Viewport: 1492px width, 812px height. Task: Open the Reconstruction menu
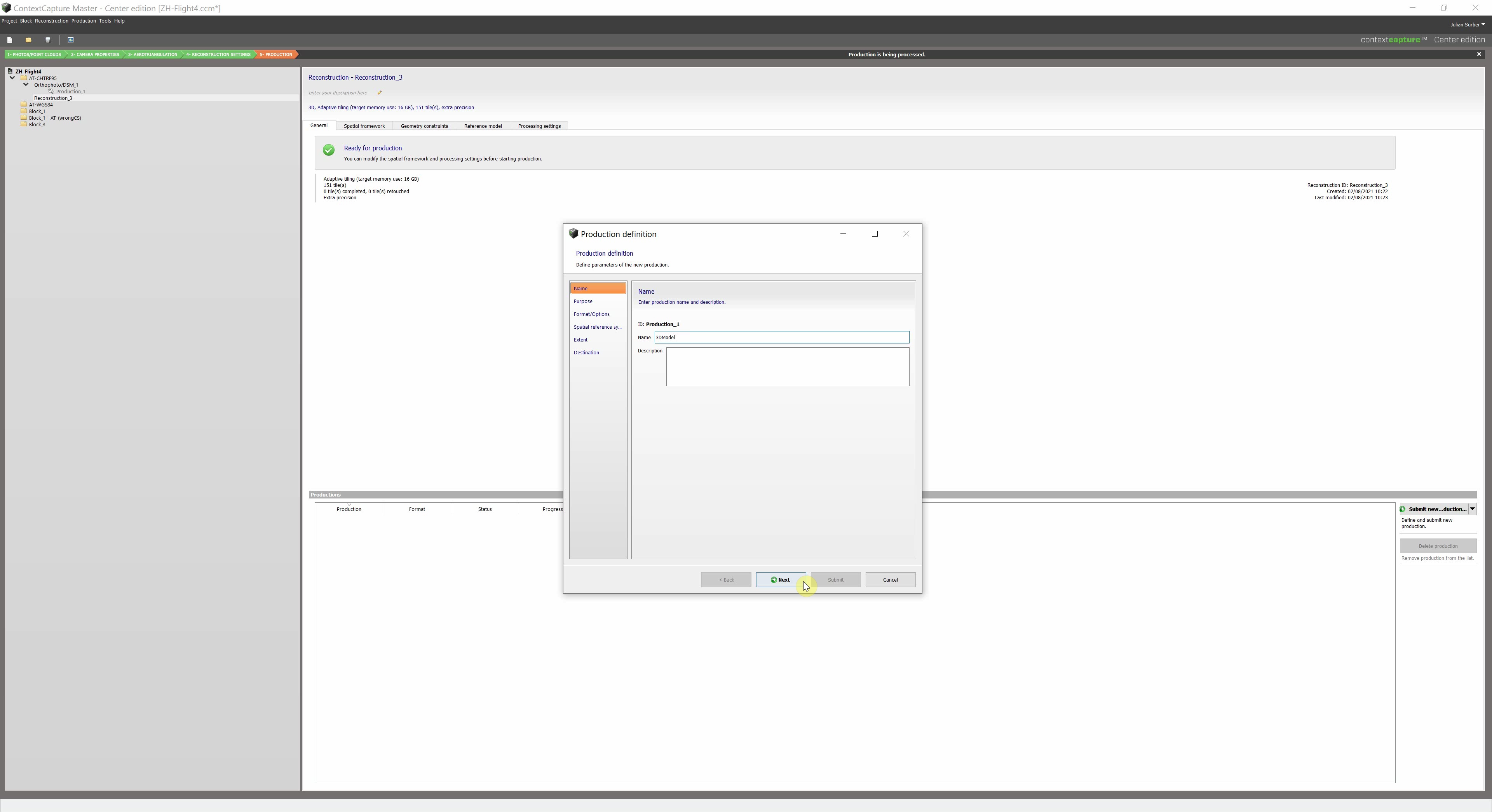tap(51, 21)
